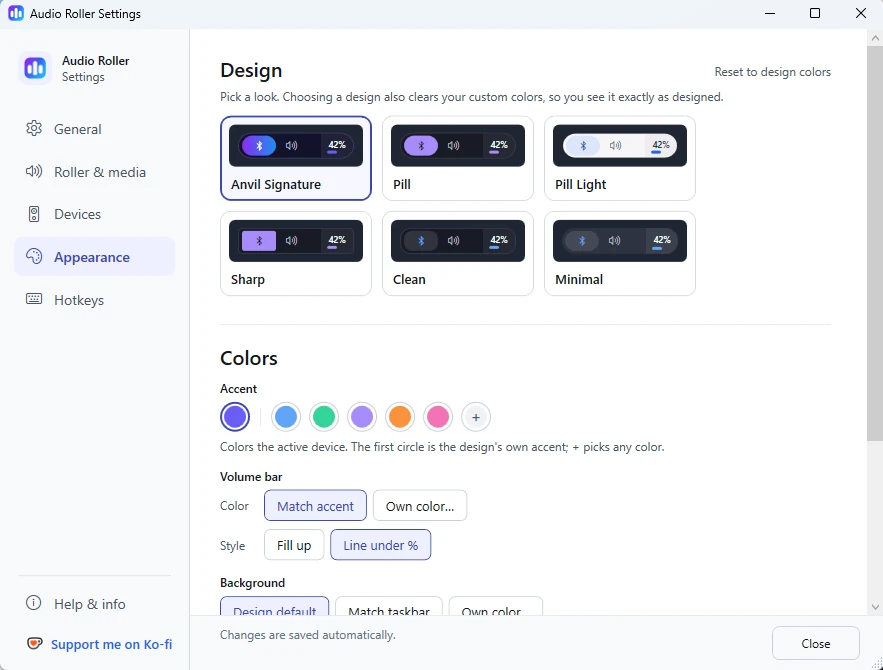Select the design's own purple accent circle

(235, 417)
